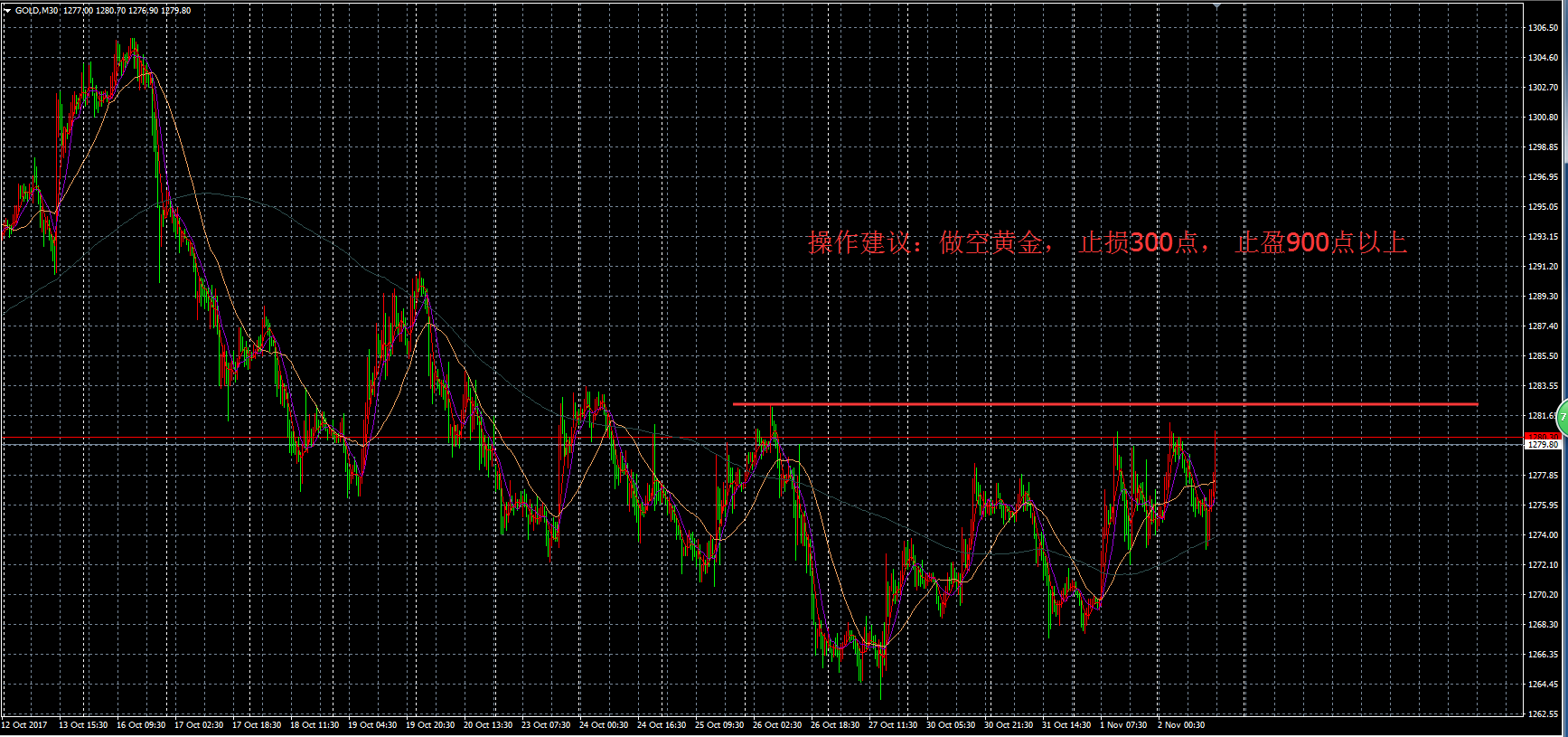Click the 2 Nov 00:30 time label
Image resolution: width=1568 pixels, height=737 pixels.
(1181, 725)
